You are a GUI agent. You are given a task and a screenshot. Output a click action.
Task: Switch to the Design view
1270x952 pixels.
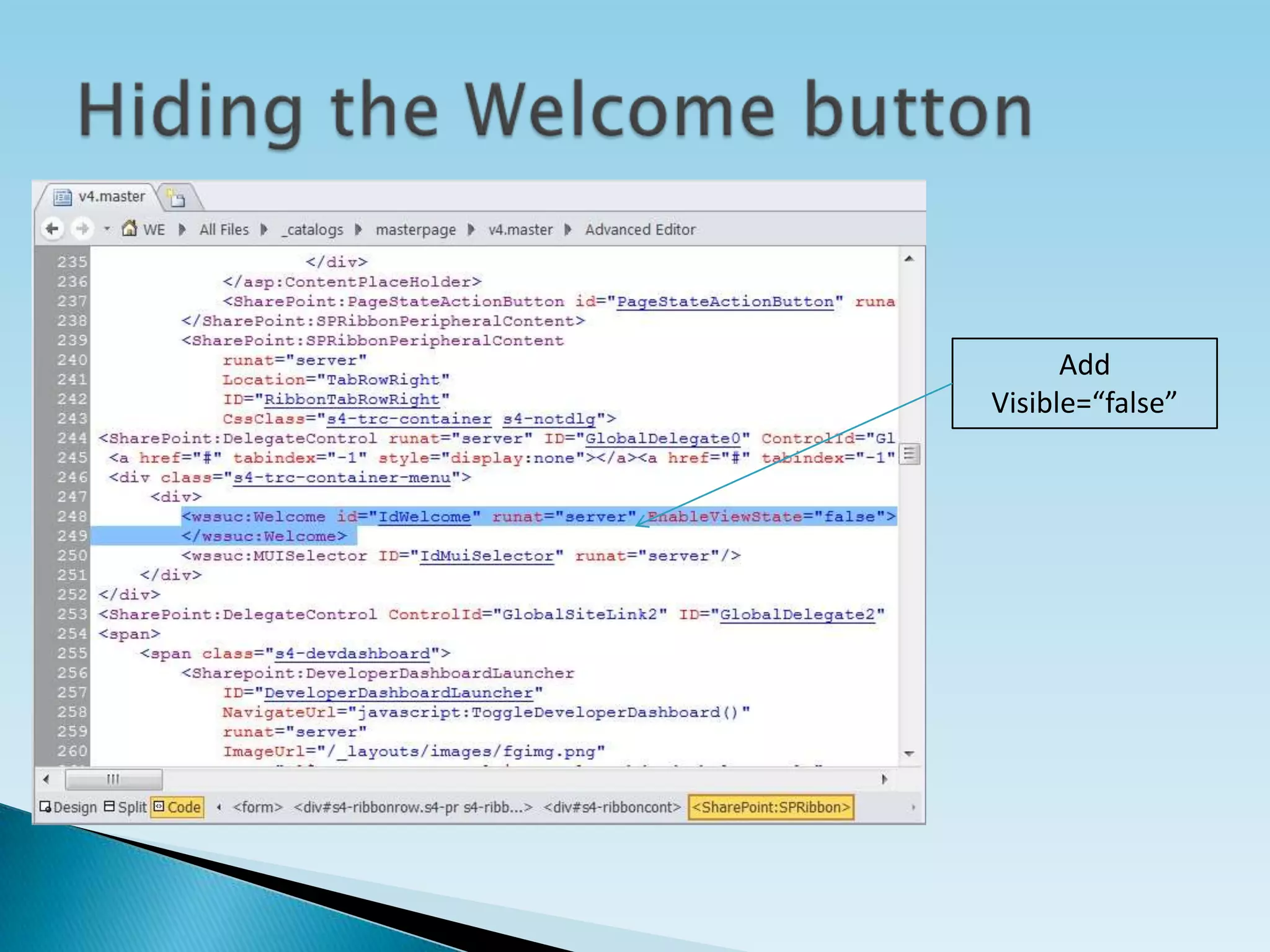click(68, 807)
